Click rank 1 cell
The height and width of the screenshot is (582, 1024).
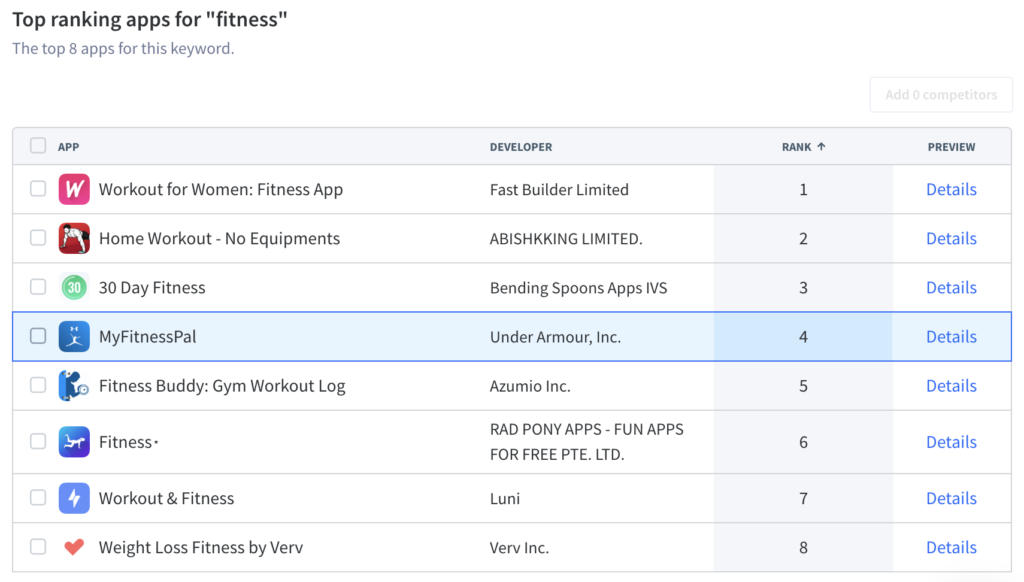[803, 189]
